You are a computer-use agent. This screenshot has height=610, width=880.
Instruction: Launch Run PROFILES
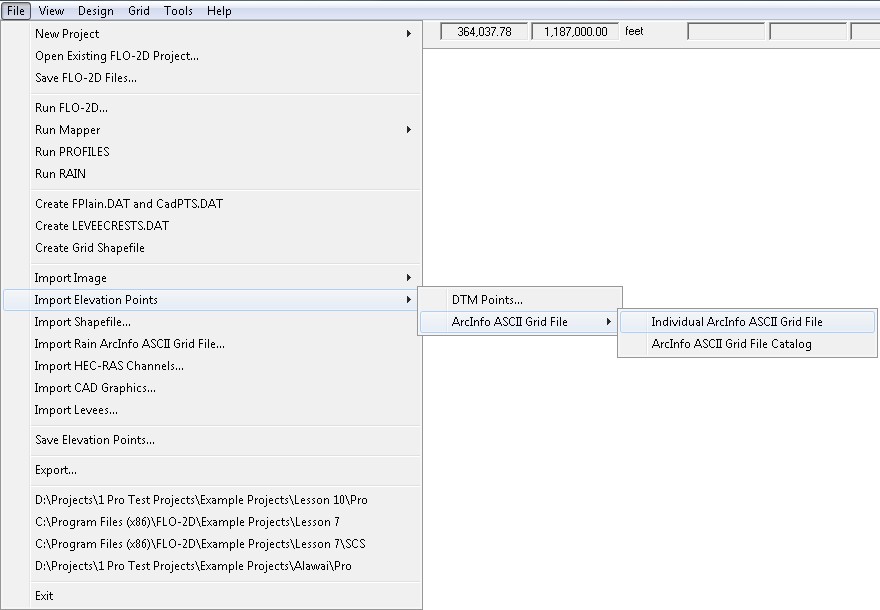coord(72,152)
